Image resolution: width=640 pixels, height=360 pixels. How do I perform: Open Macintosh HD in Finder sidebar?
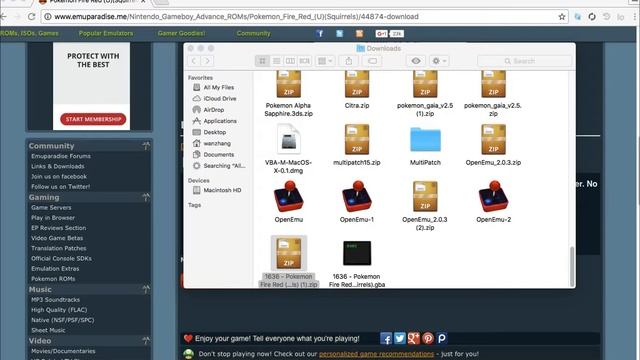pos(222,190)
